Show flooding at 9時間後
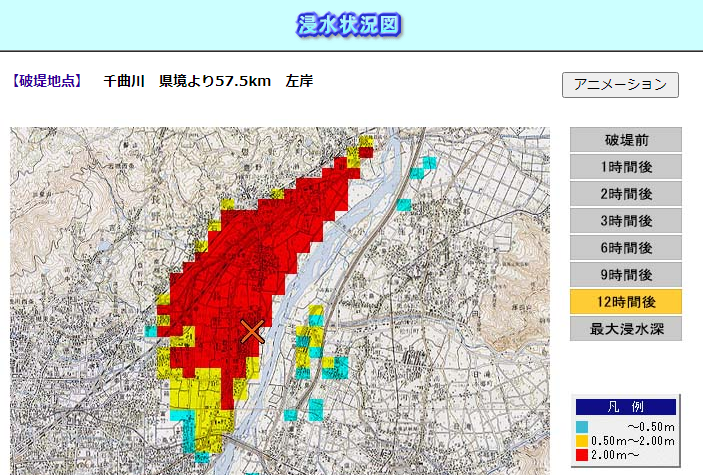This screenshot has height=475, width=703. 626,275
